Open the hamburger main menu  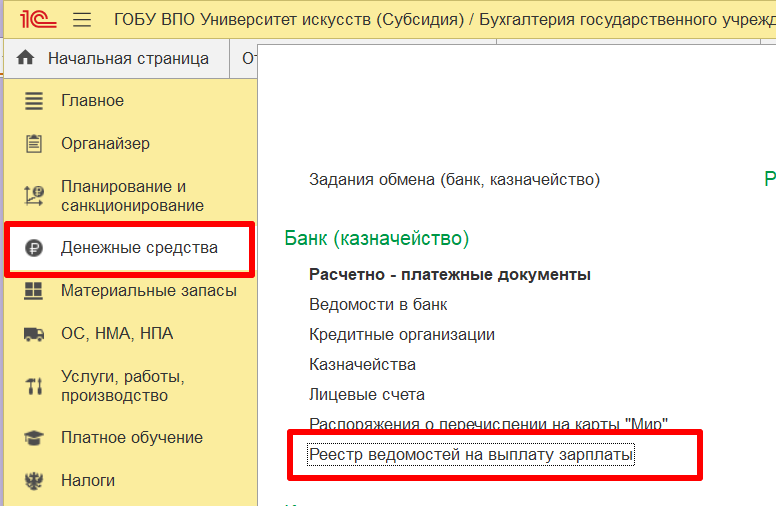(x=83, y=19)
